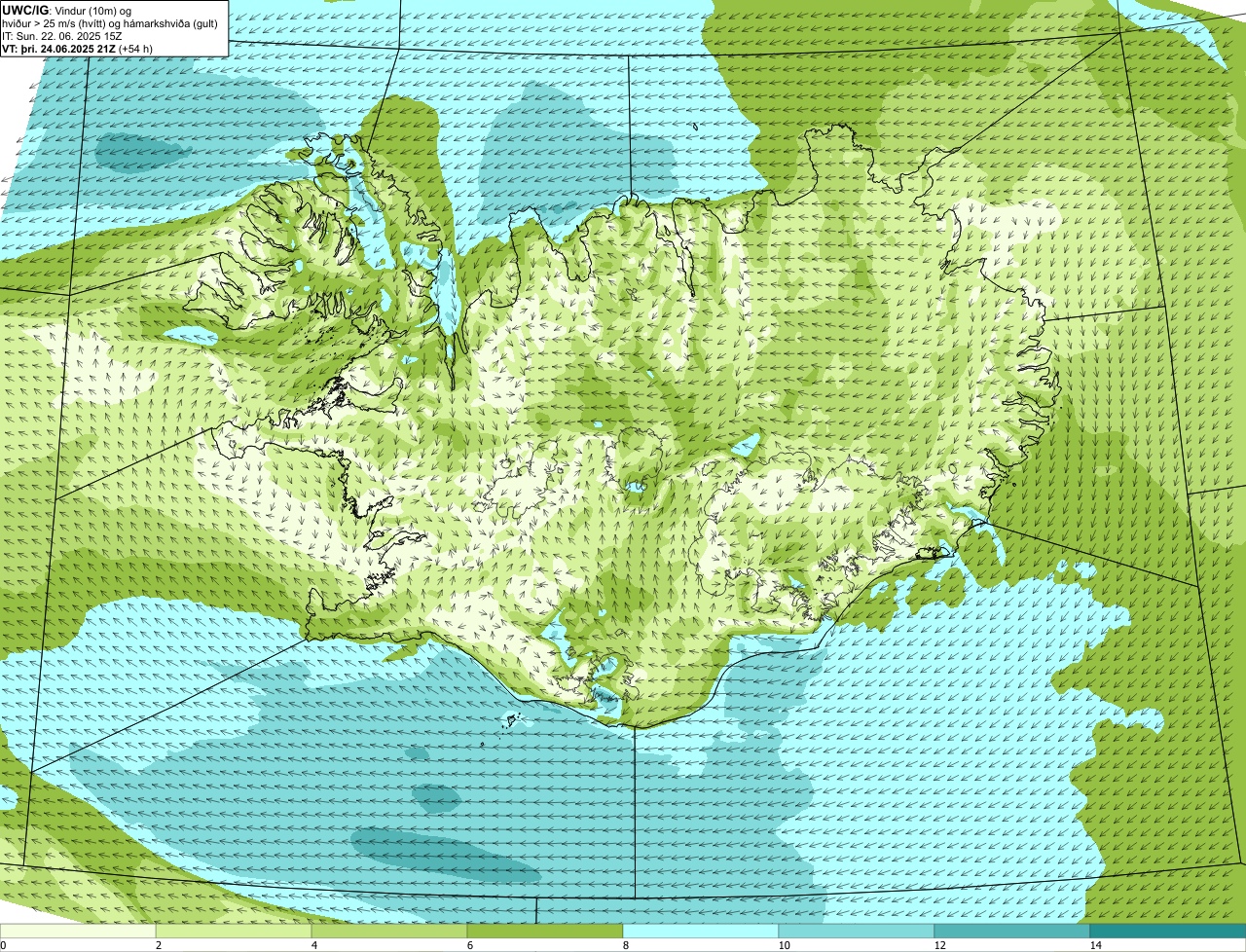This screenshot has width=1246, height=952.
Task: Click the legend value "8"
Action: pyautogui.click(x=625, y=945)
